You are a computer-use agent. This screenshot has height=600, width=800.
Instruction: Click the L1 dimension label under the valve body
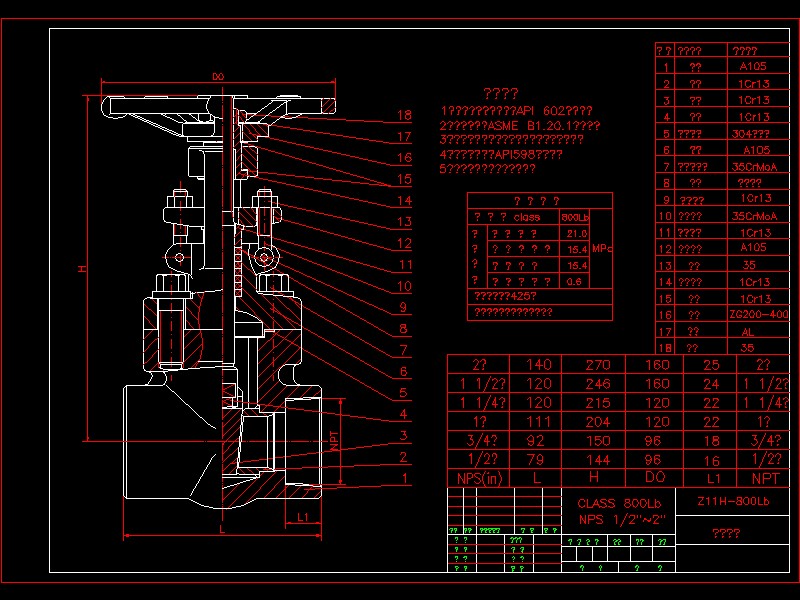point(303,517)
